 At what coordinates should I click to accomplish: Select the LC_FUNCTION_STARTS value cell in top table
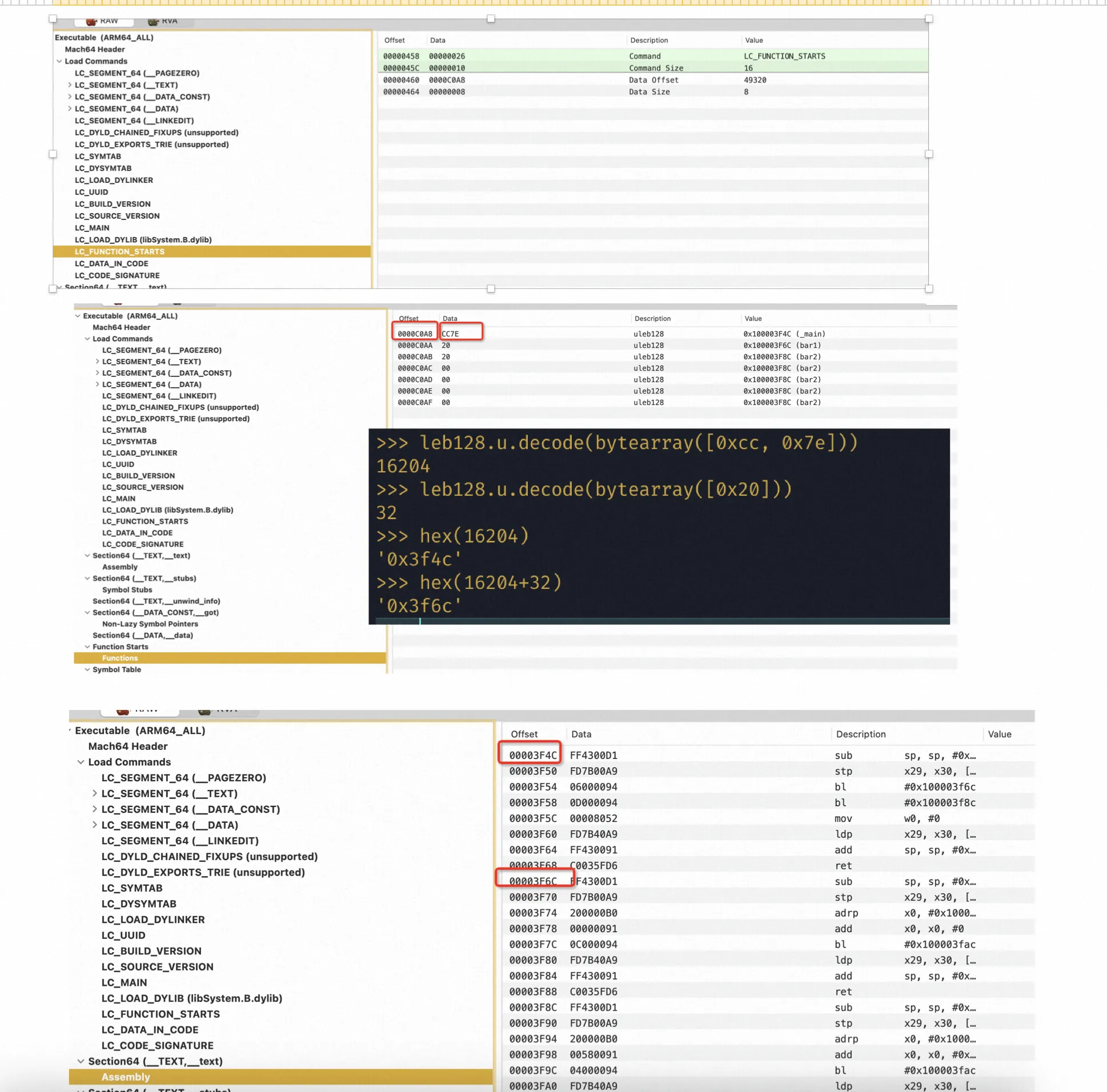click(784, 56)
